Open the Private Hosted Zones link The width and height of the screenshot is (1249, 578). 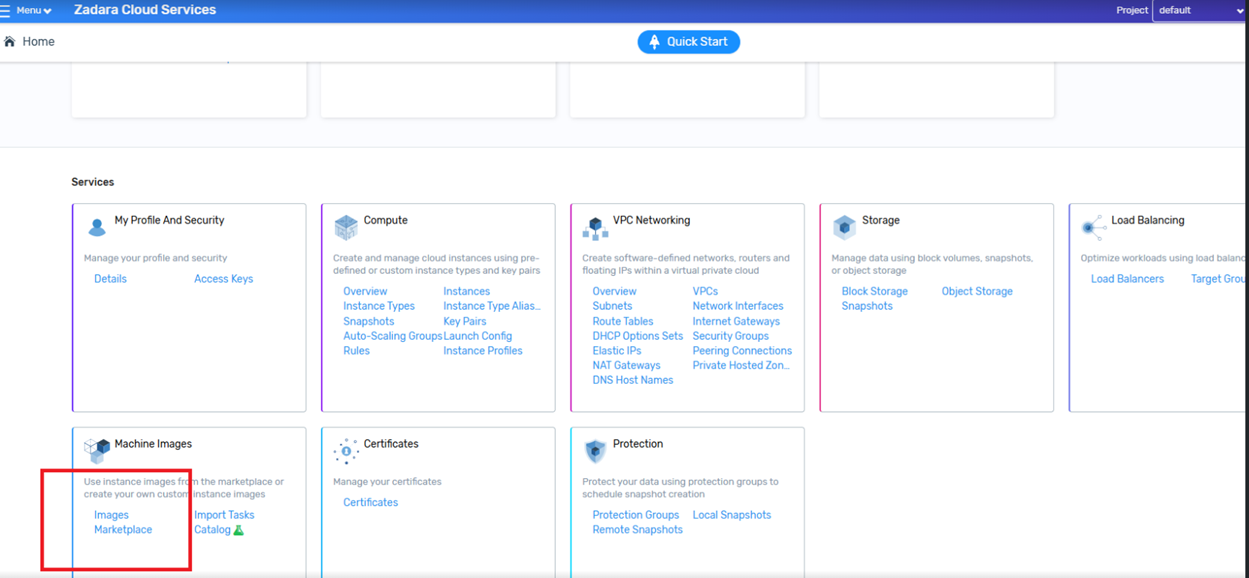pos(741,366)
